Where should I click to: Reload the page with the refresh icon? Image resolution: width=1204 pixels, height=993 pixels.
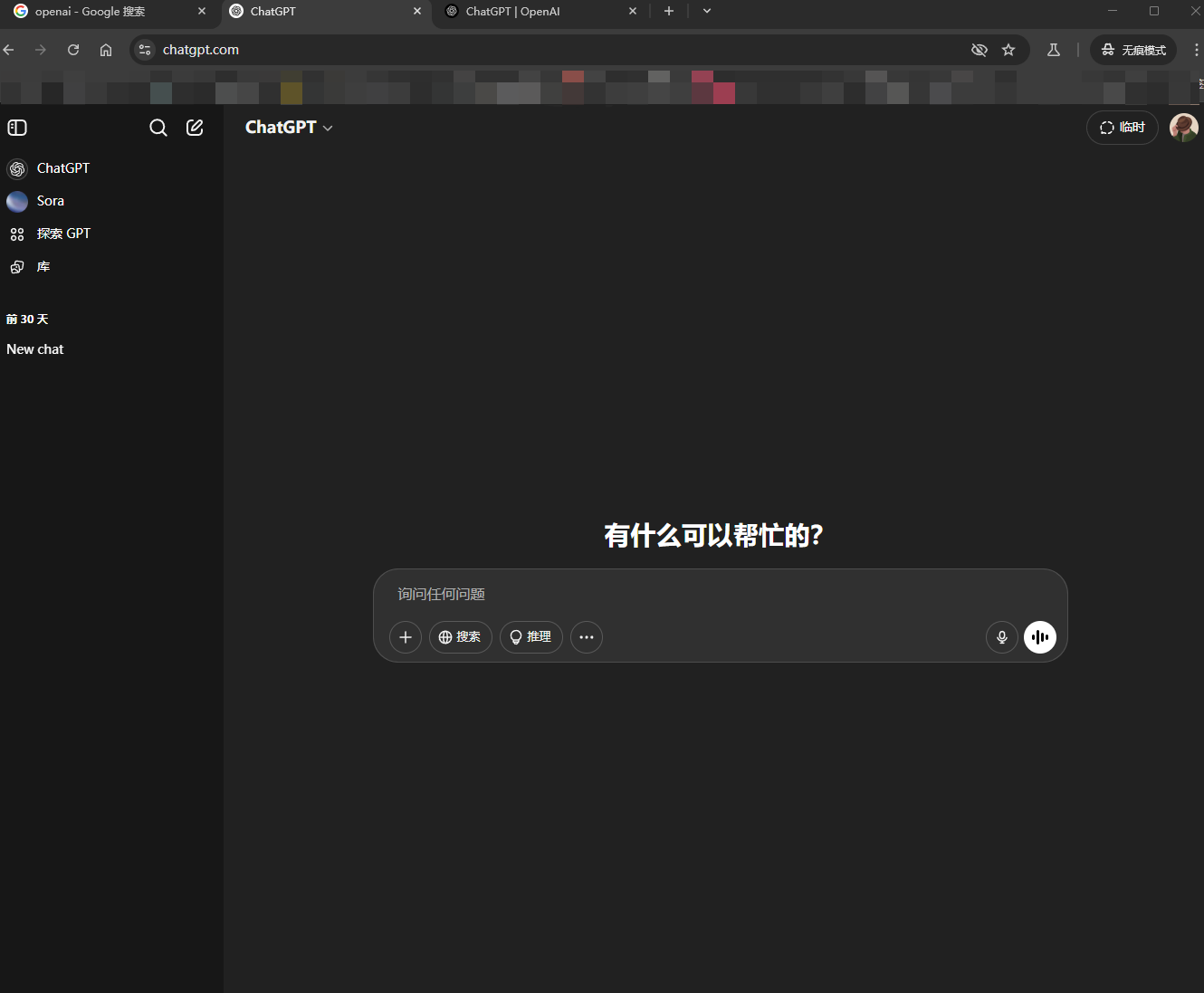coord(73,50)
